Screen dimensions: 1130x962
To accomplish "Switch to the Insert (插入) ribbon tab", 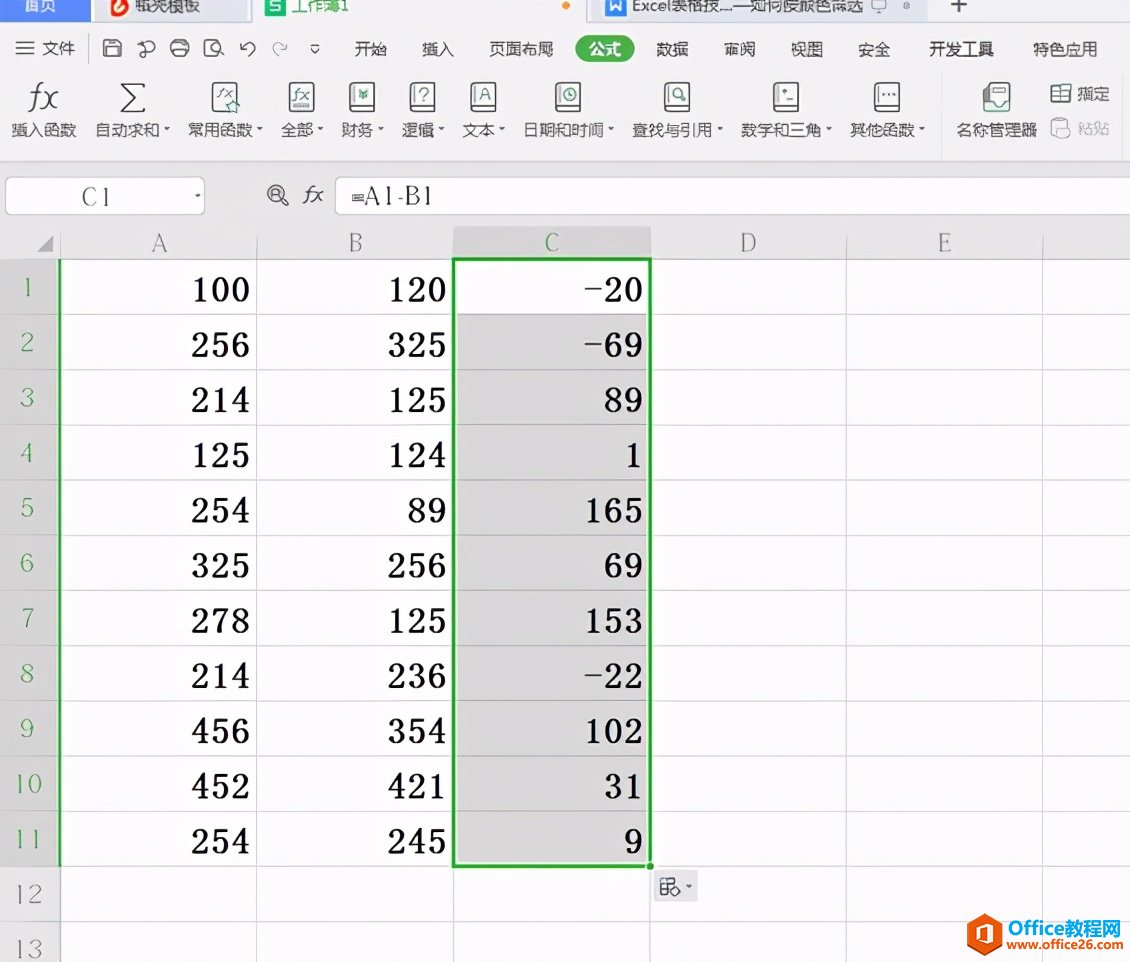I will (437, 49).
